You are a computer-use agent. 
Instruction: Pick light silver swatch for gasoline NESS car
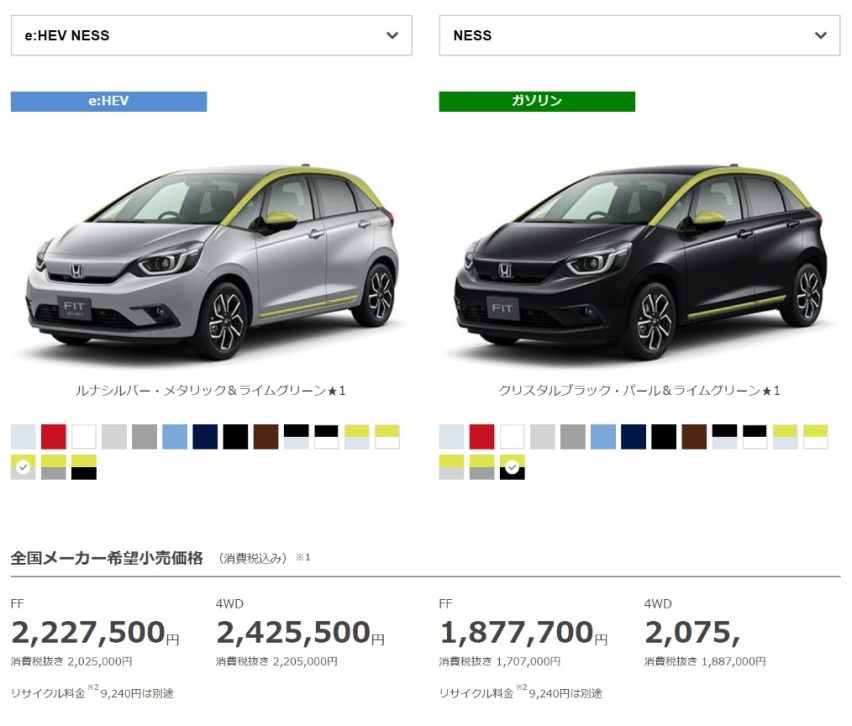click(542, 437)
